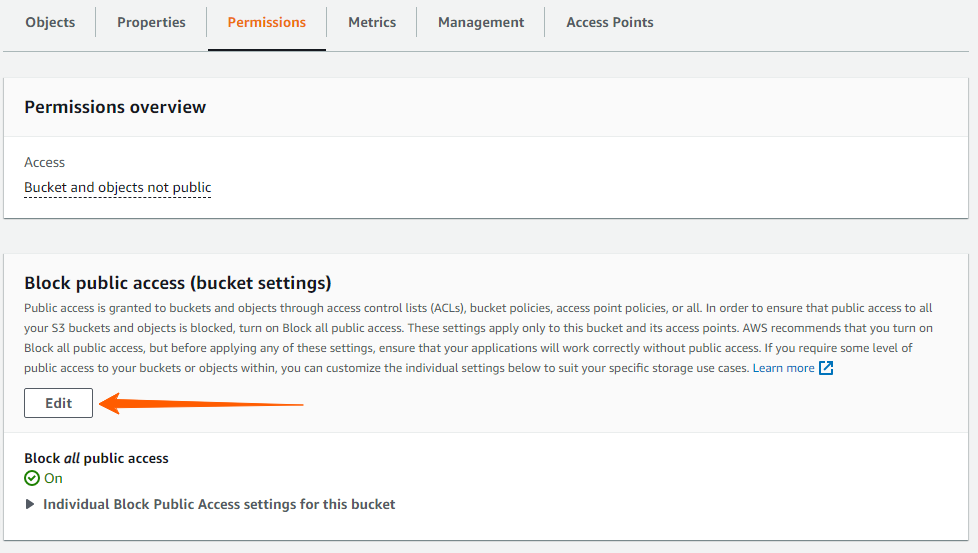Open the external link icon beside Learn more

pos(826,368)
